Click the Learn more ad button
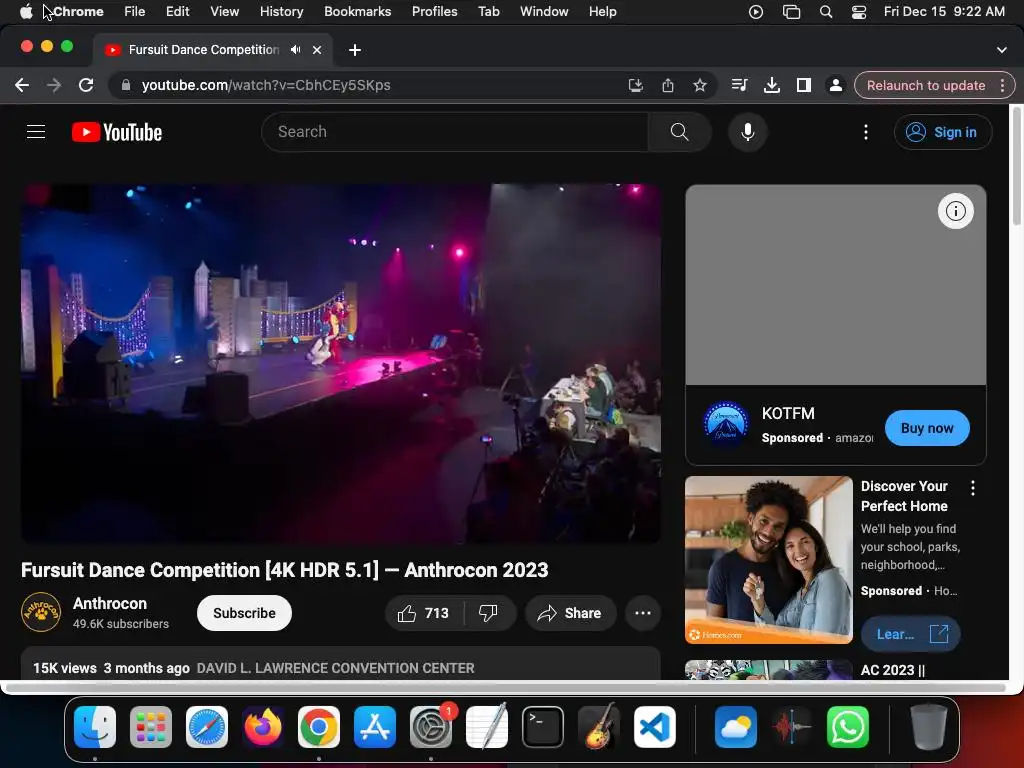 910,634
